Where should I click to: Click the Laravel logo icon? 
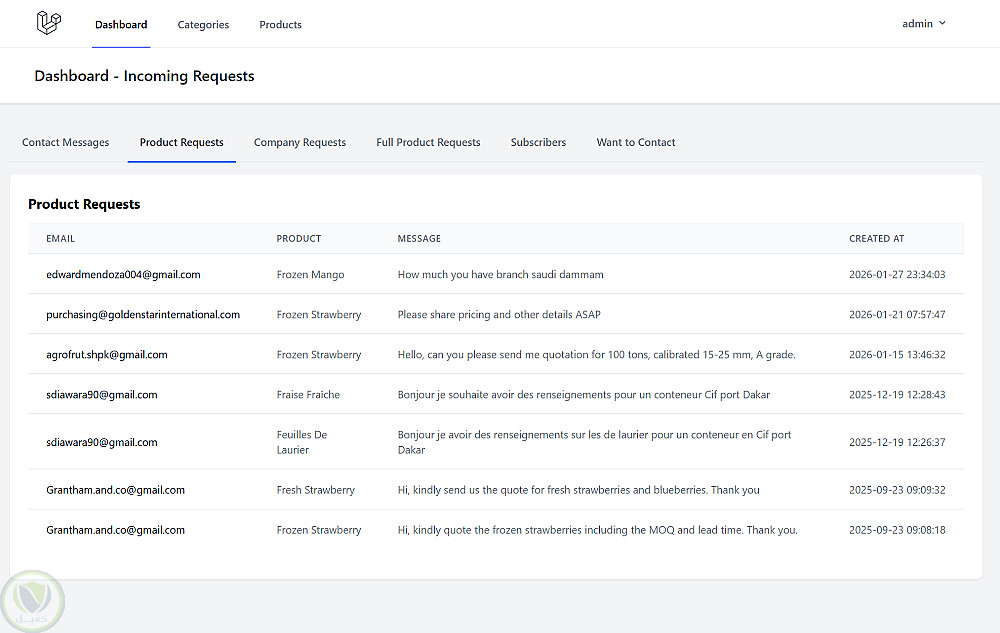pyautogui.click(x=48, y=23)
